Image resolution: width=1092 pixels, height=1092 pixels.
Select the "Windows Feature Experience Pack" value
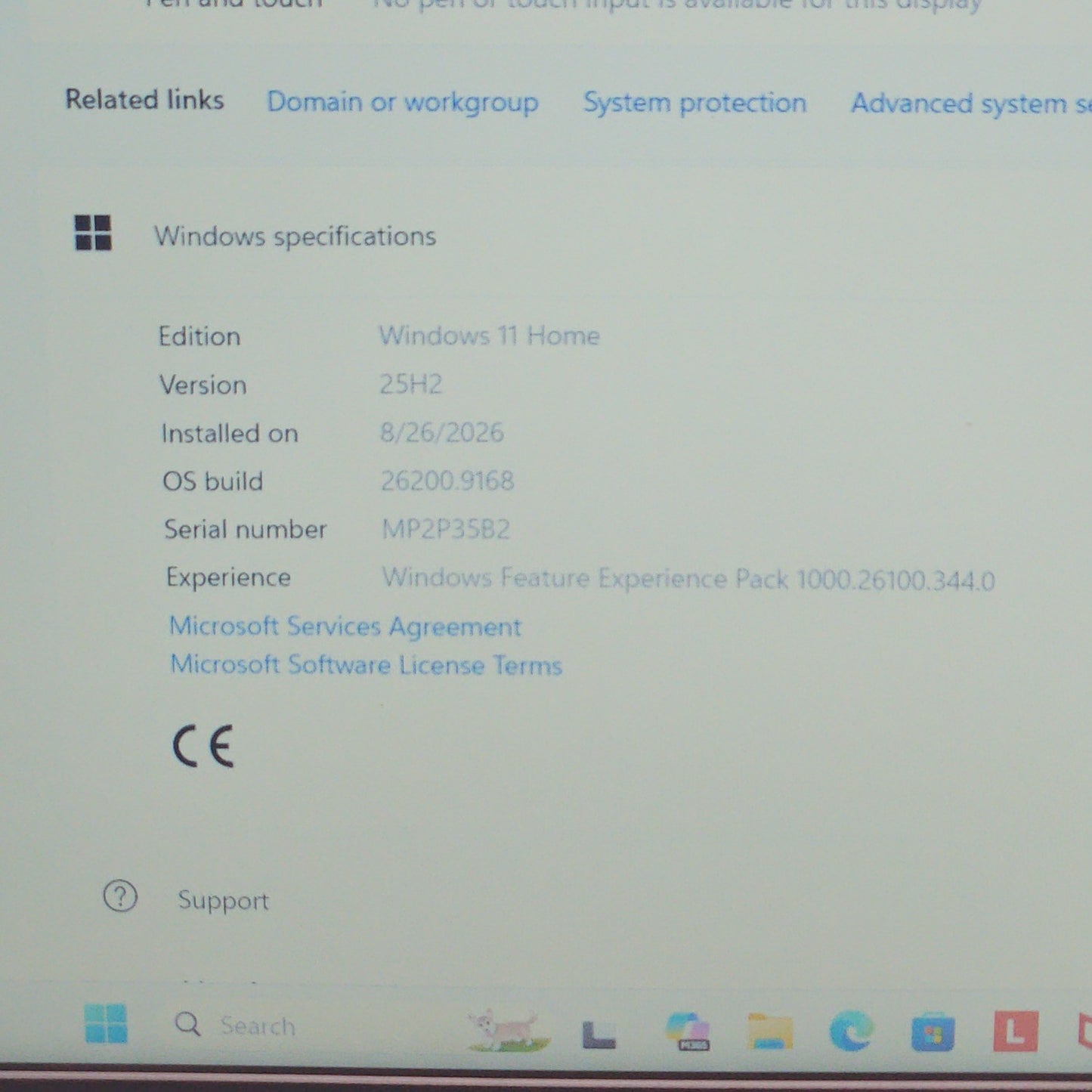688,579
